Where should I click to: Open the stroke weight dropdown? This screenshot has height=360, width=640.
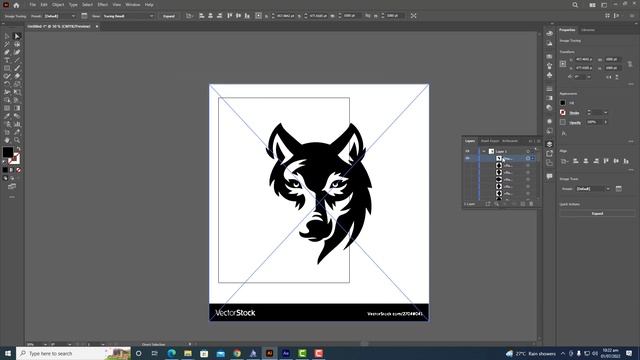606,112
